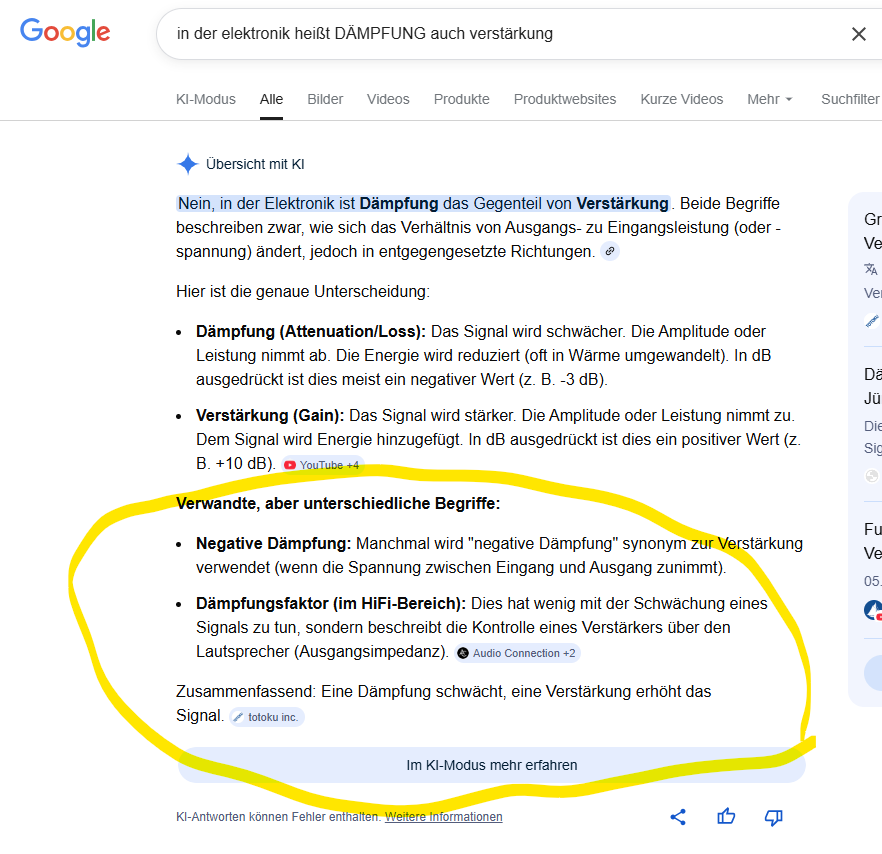This screenshot has width=882, height=854.
Task: Go to the Kurze Videos tab
Action: click(681, 99)
